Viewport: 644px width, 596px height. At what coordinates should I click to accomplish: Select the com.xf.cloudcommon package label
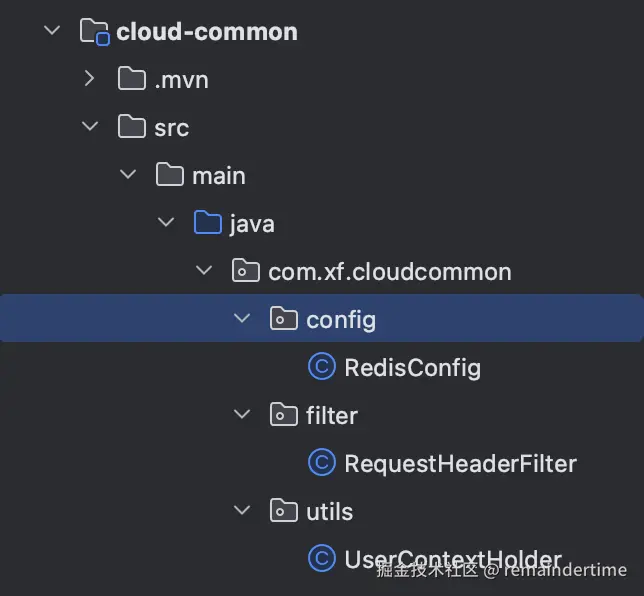(390, 271)
